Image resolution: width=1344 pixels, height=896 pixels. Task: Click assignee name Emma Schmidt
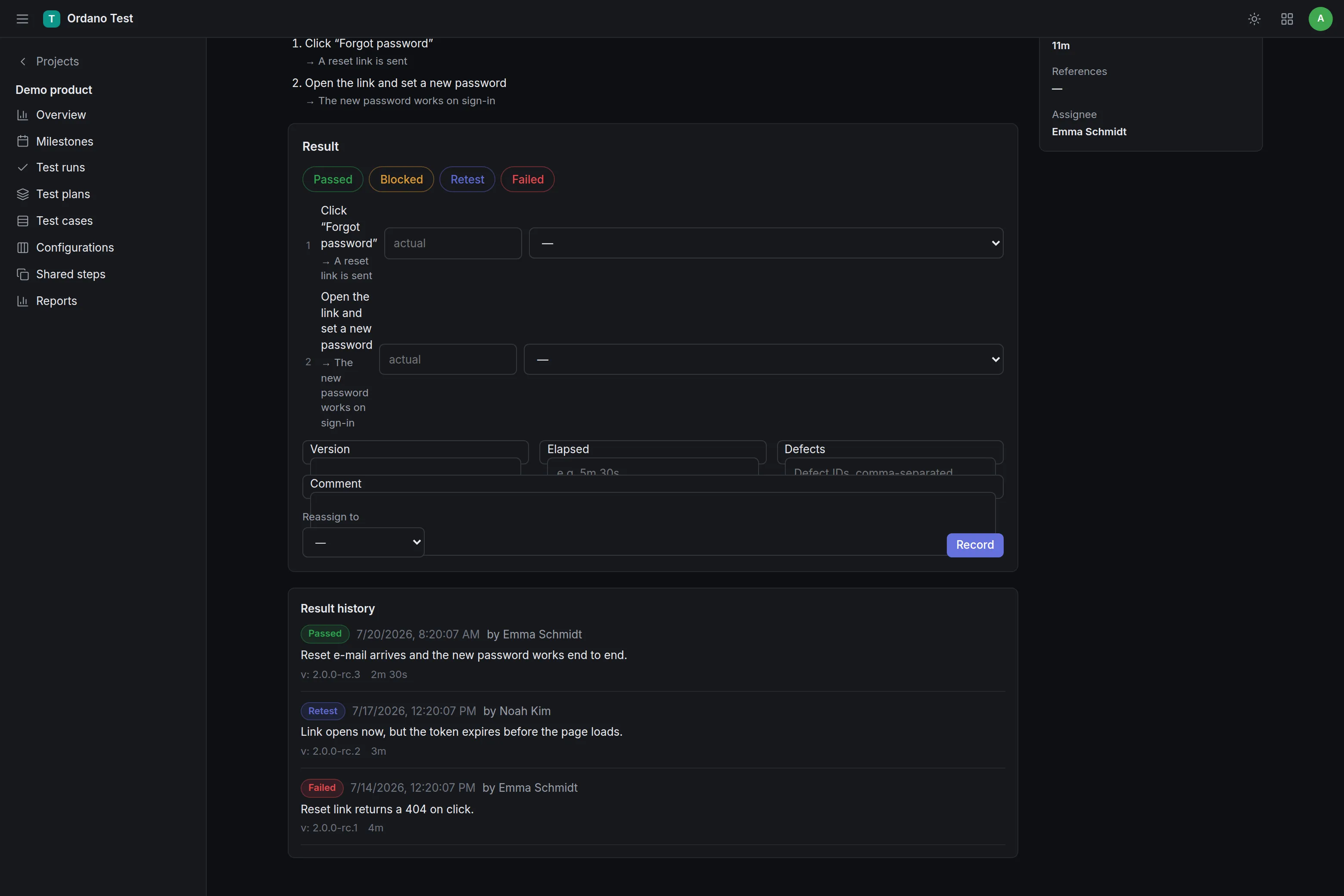1089,132
